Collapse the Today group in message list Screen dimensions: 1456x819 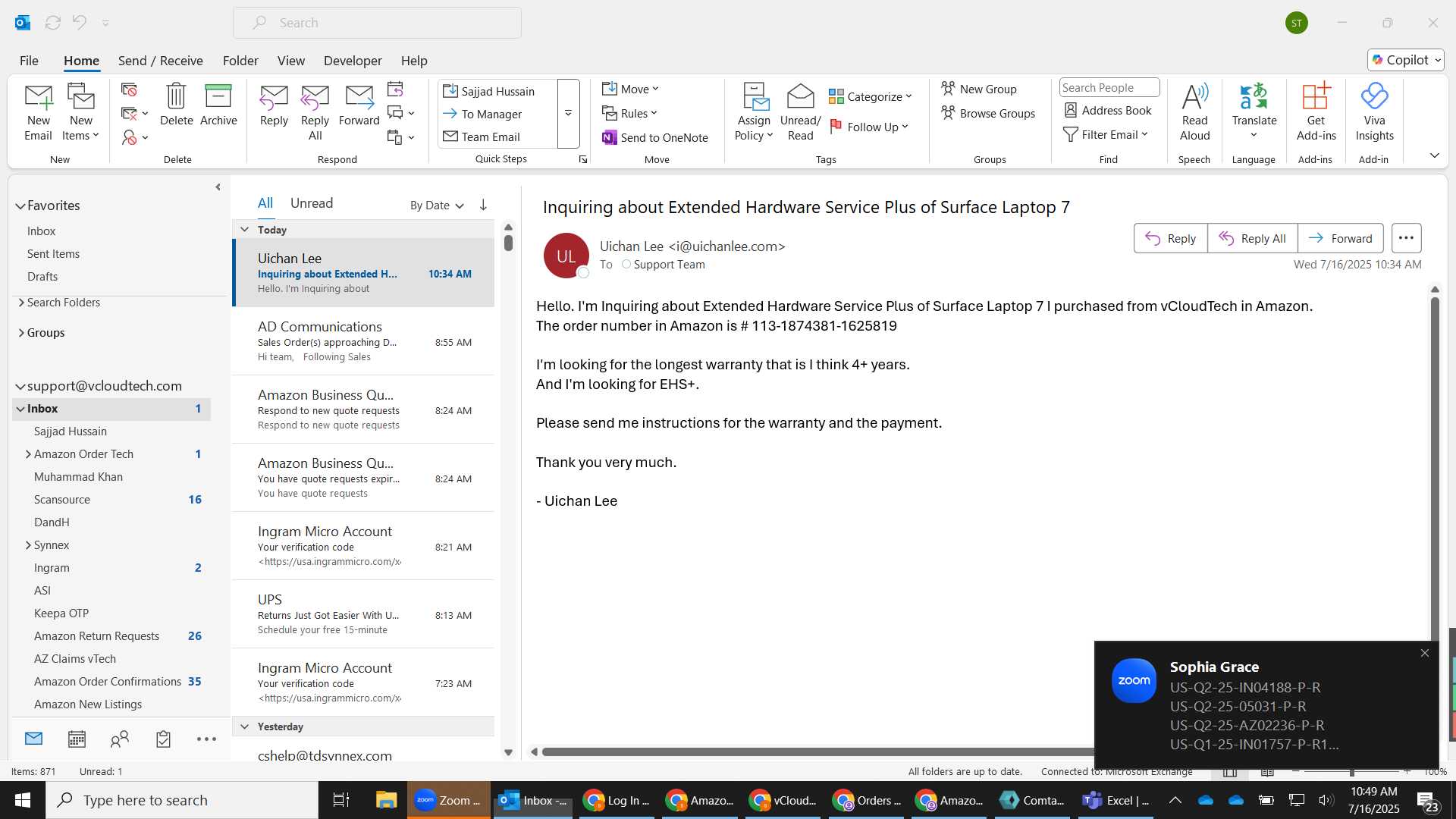(x=244, y=229)
